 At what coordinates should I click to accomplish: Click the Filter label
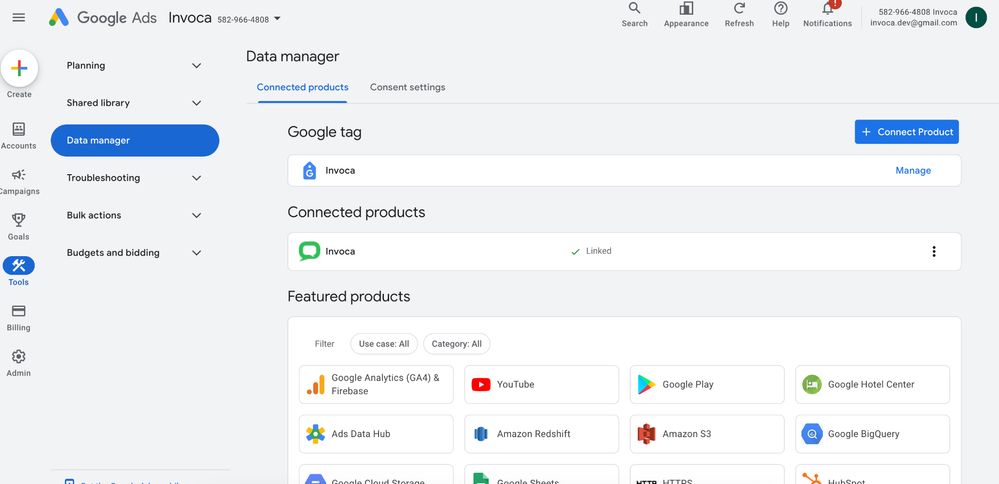click(x=324, y=344)
